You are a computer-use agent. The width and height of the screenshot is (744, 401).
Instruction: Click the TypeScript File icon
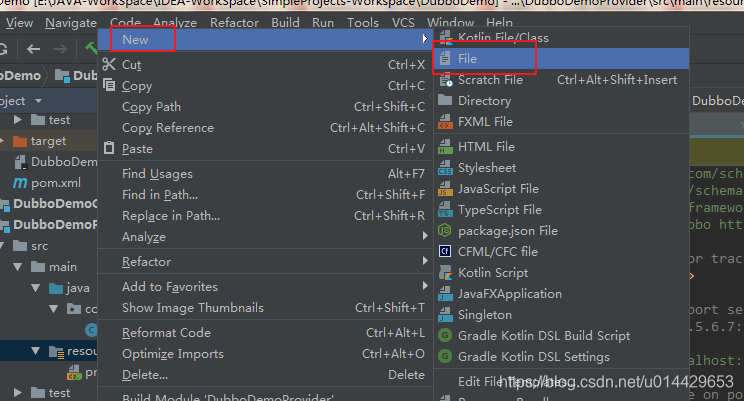point(445,210)
